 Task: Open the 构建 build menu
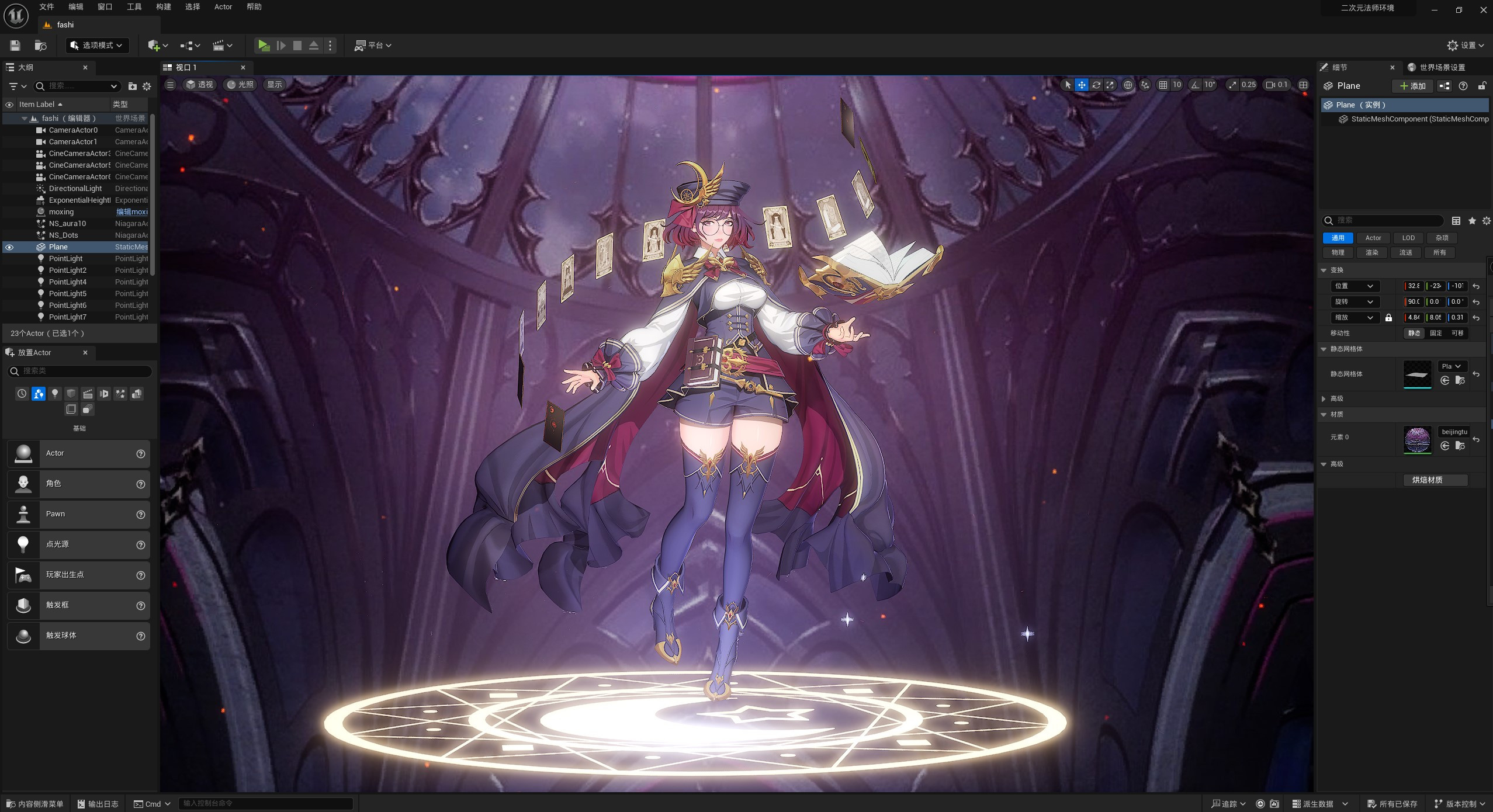click(x=164, y=7)
